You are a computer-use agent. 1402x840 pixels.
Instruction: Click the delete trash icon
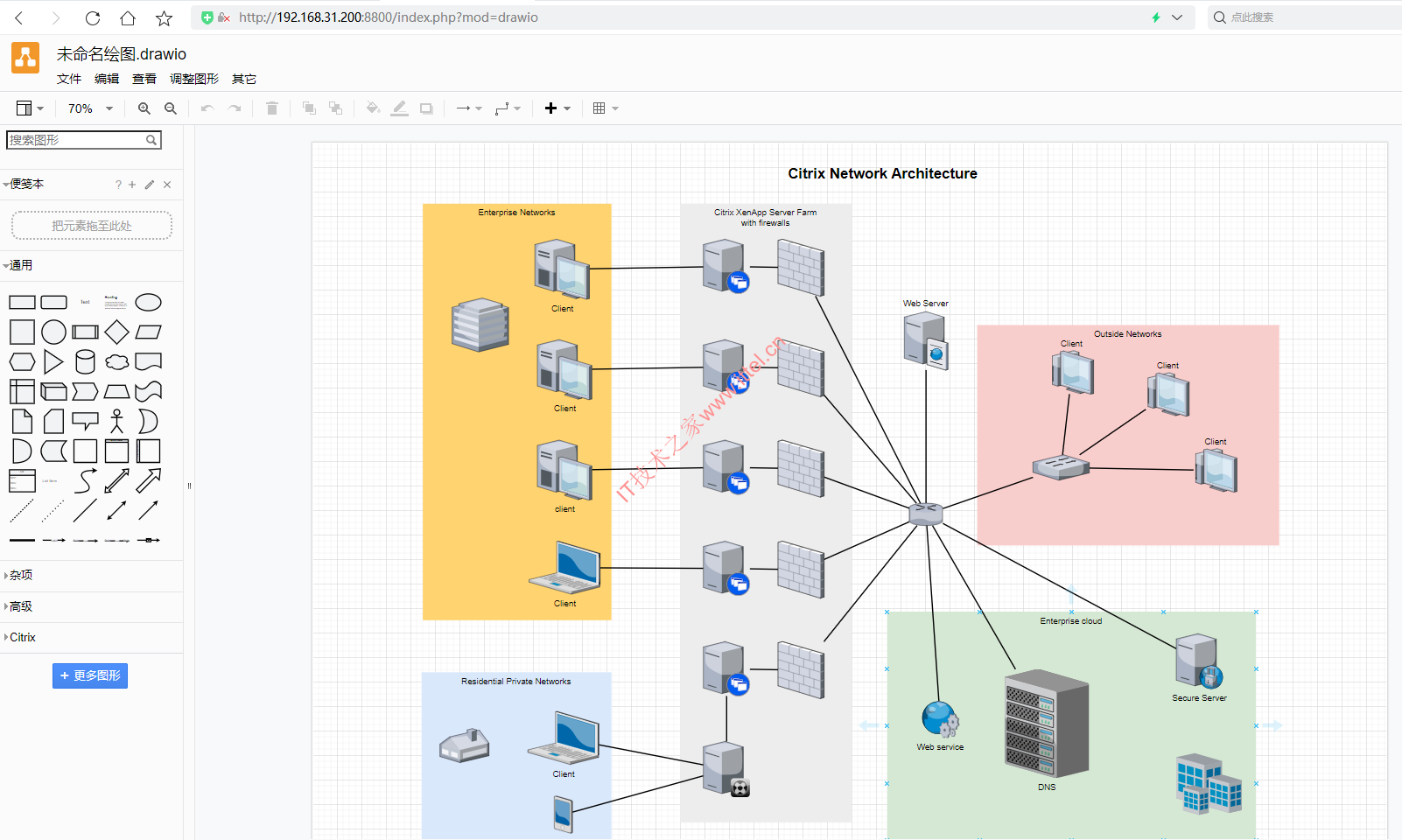(x=272, y=108)
